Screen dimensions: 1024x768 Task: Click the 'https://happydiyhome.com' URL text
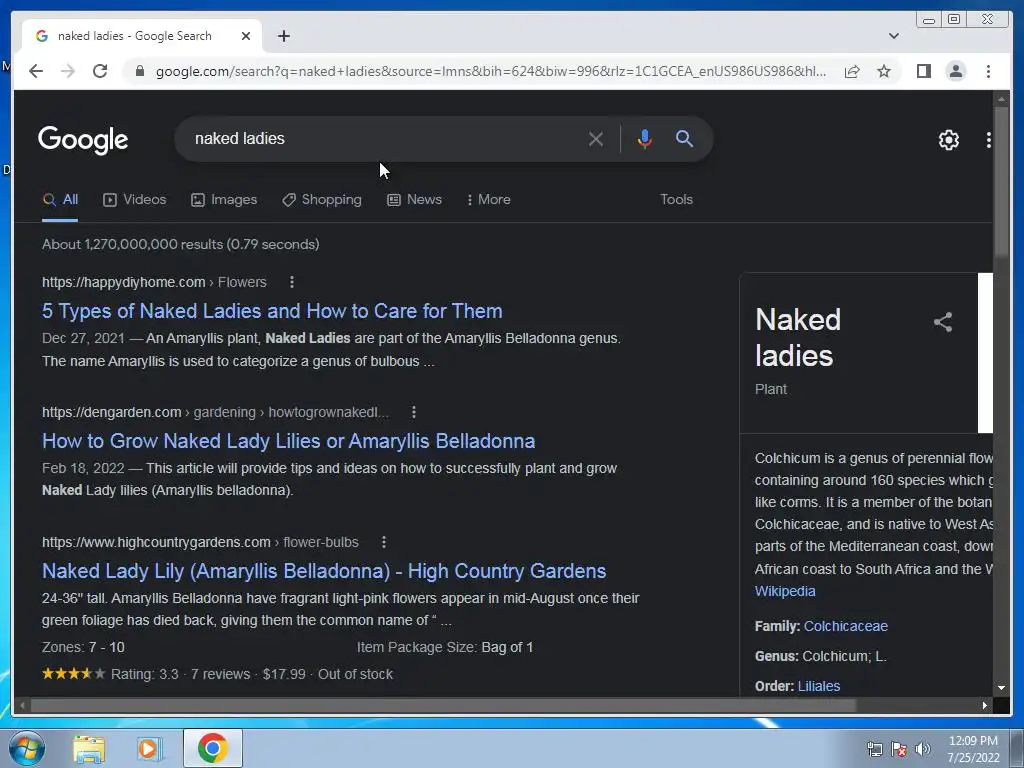[123, 282]
